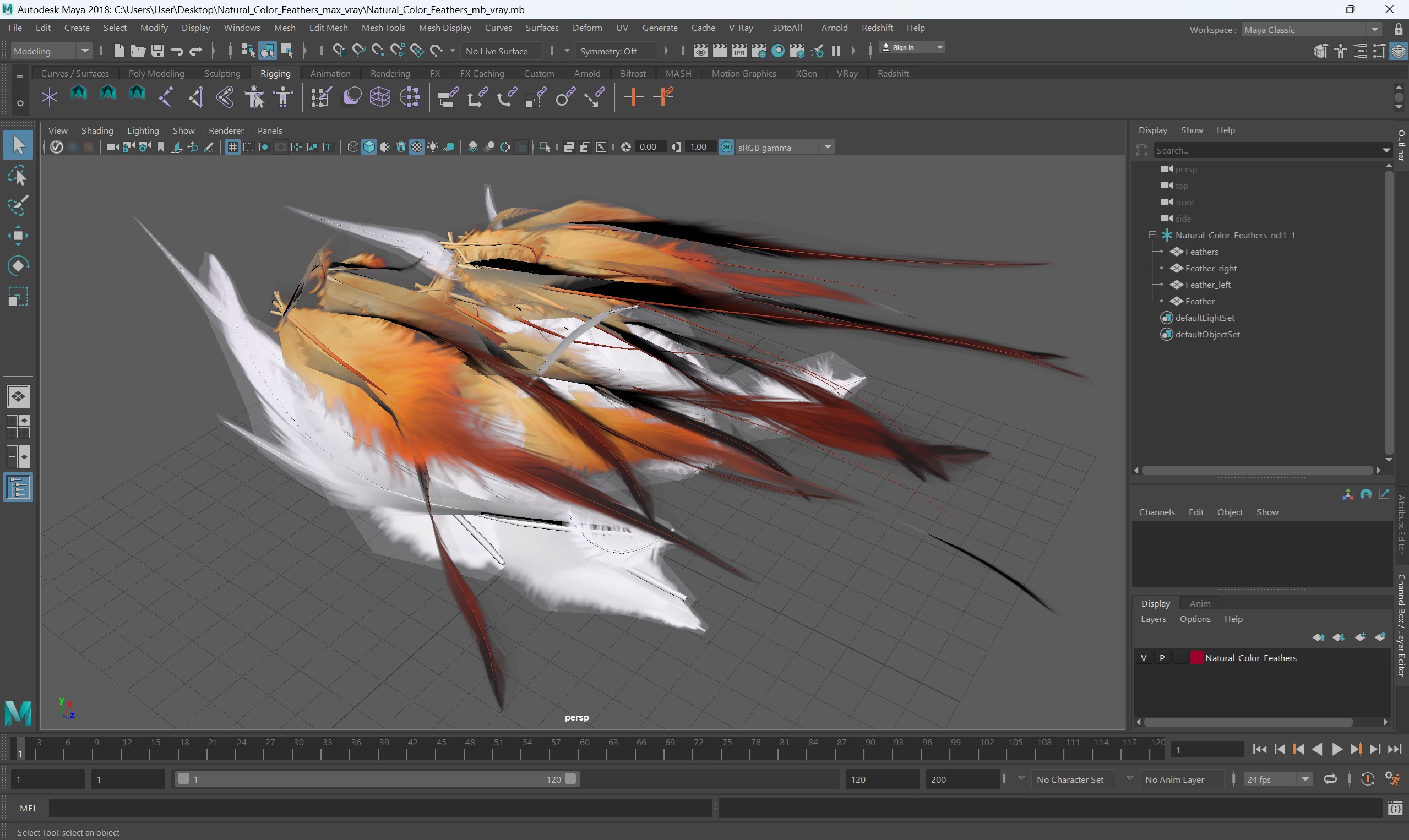Switch to the Anim layer tab
Viewport: 1409px width, 840px height.
(1200, 603)
